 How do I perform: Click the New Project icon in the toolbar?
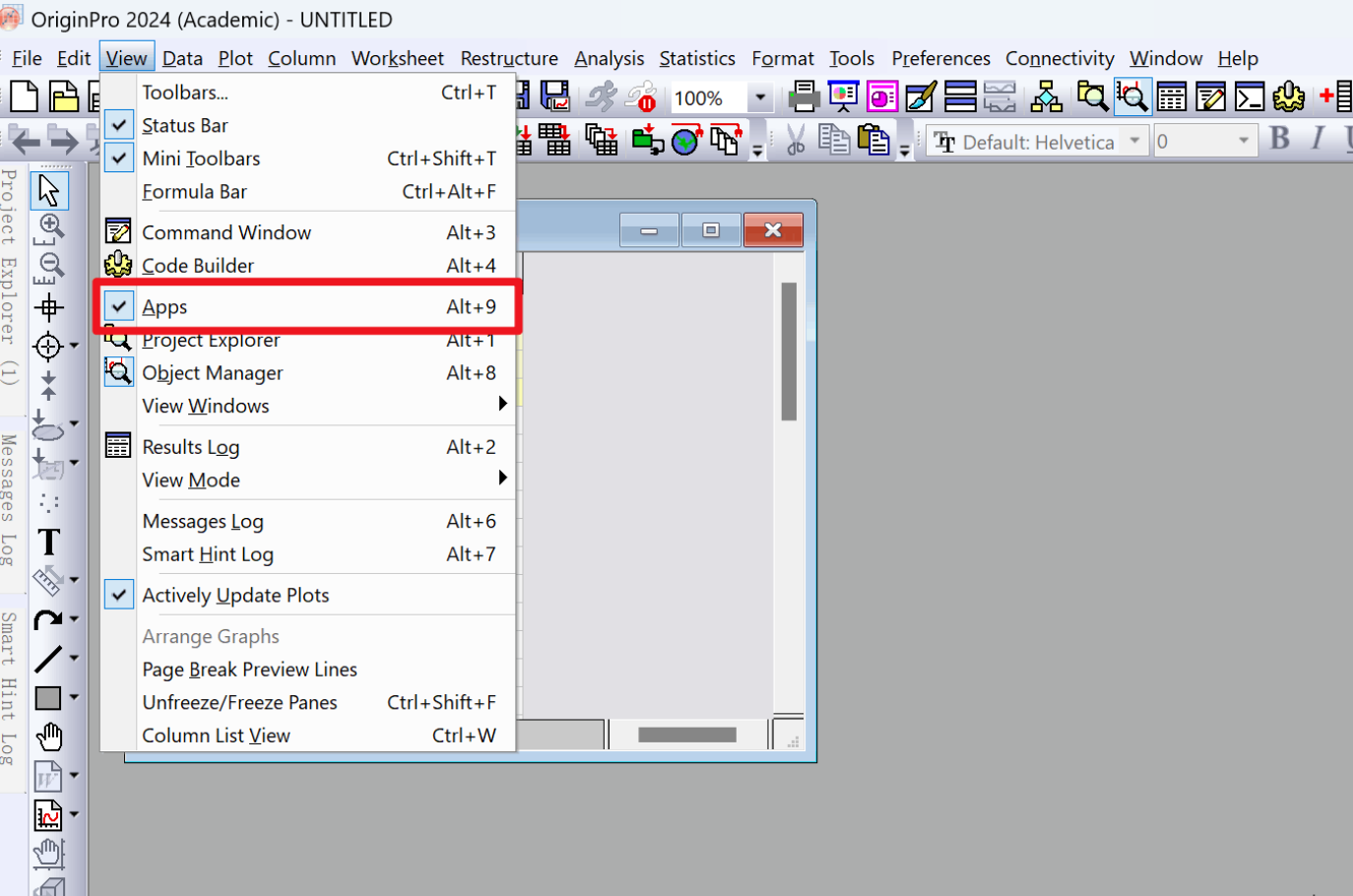point(24,97)
